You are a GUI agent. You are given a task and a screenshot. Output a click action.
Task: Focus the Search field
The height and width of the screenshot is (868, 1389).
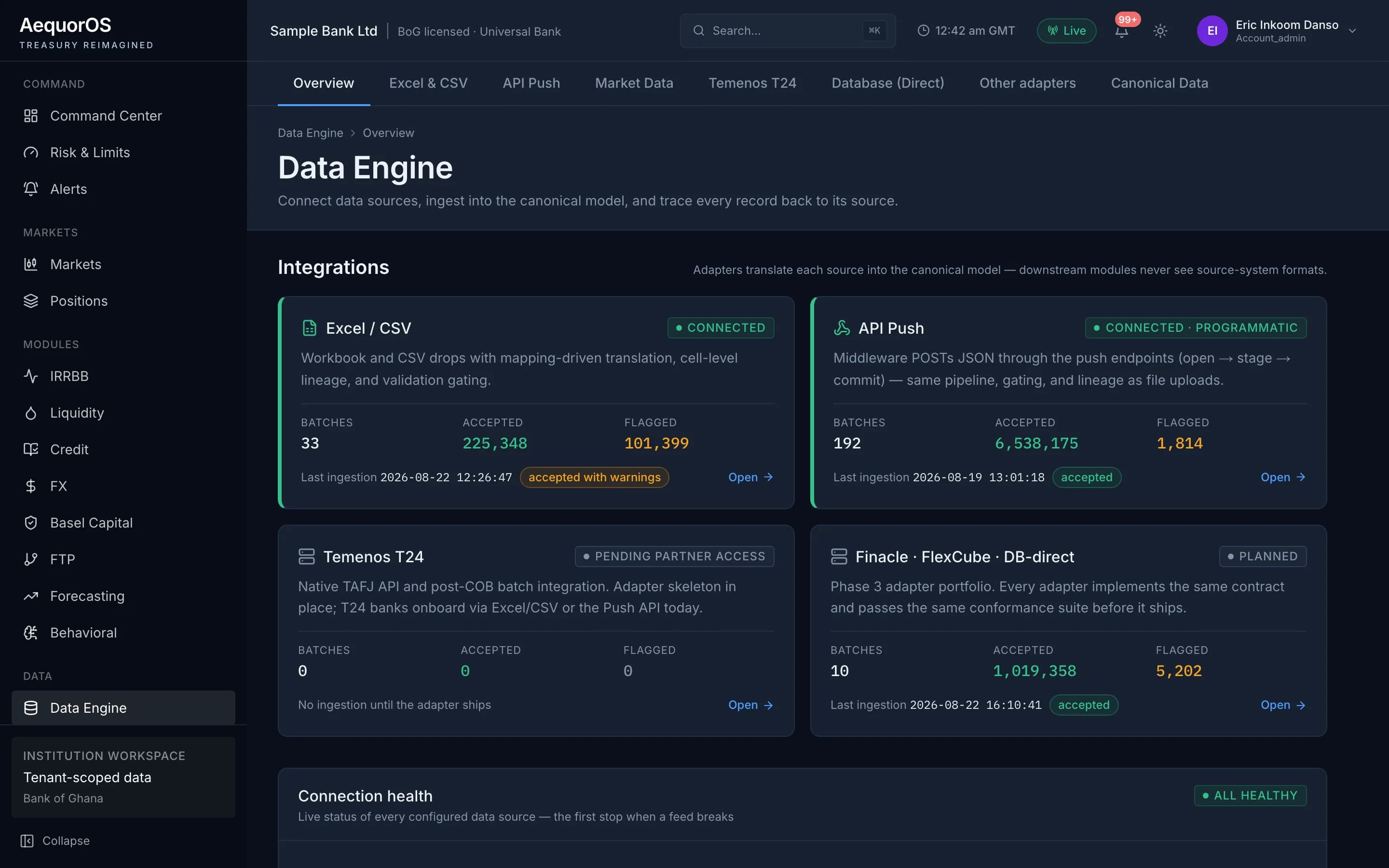pos(788,30)
